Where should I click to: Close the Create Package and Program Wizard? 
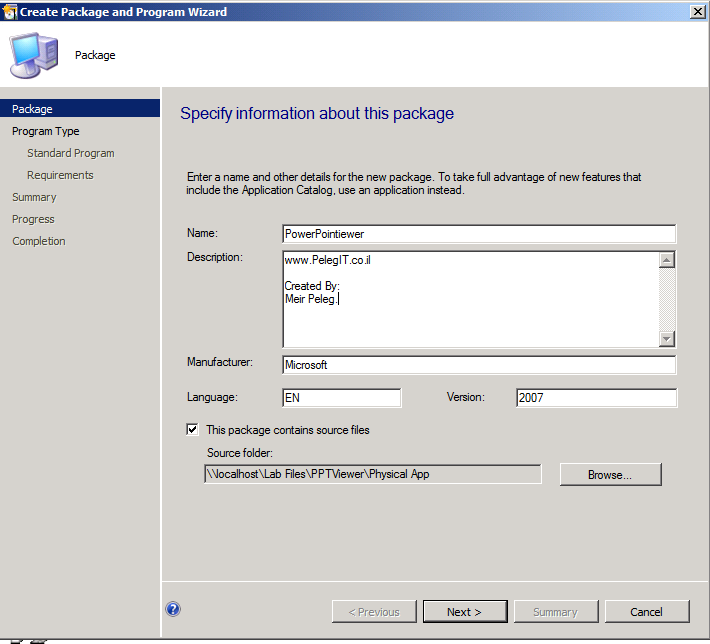(x=698, y=11)
